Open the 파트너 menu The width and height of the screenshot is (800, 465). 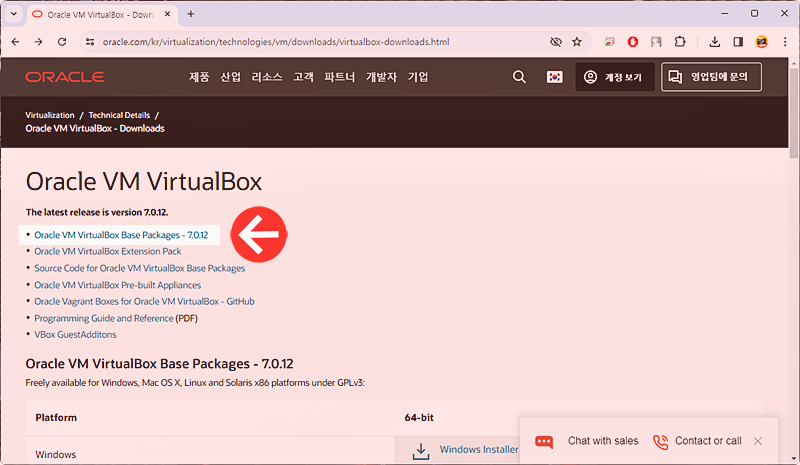[339, 77]
